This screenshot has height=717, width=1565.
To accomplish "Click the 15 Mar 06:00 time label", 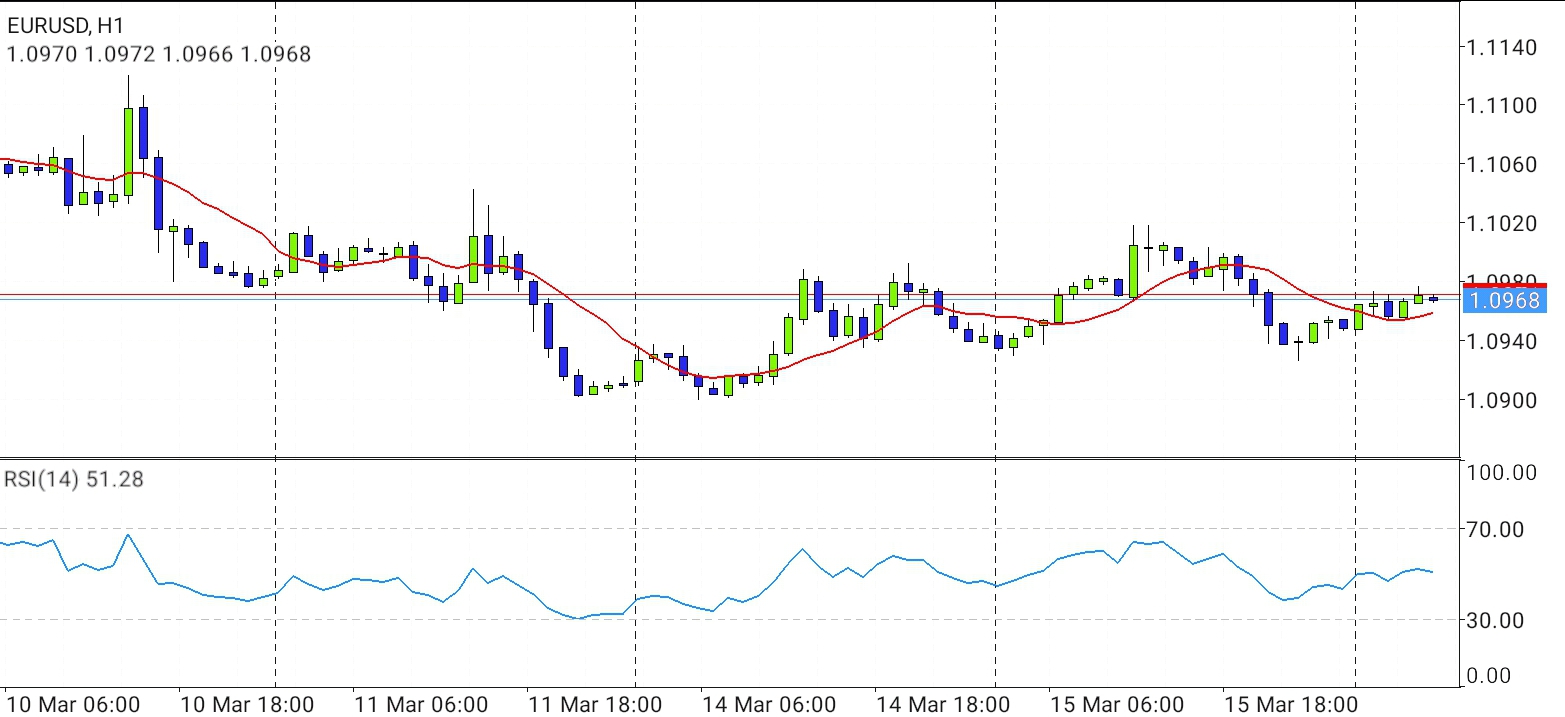I will (x=1118, y=704).
